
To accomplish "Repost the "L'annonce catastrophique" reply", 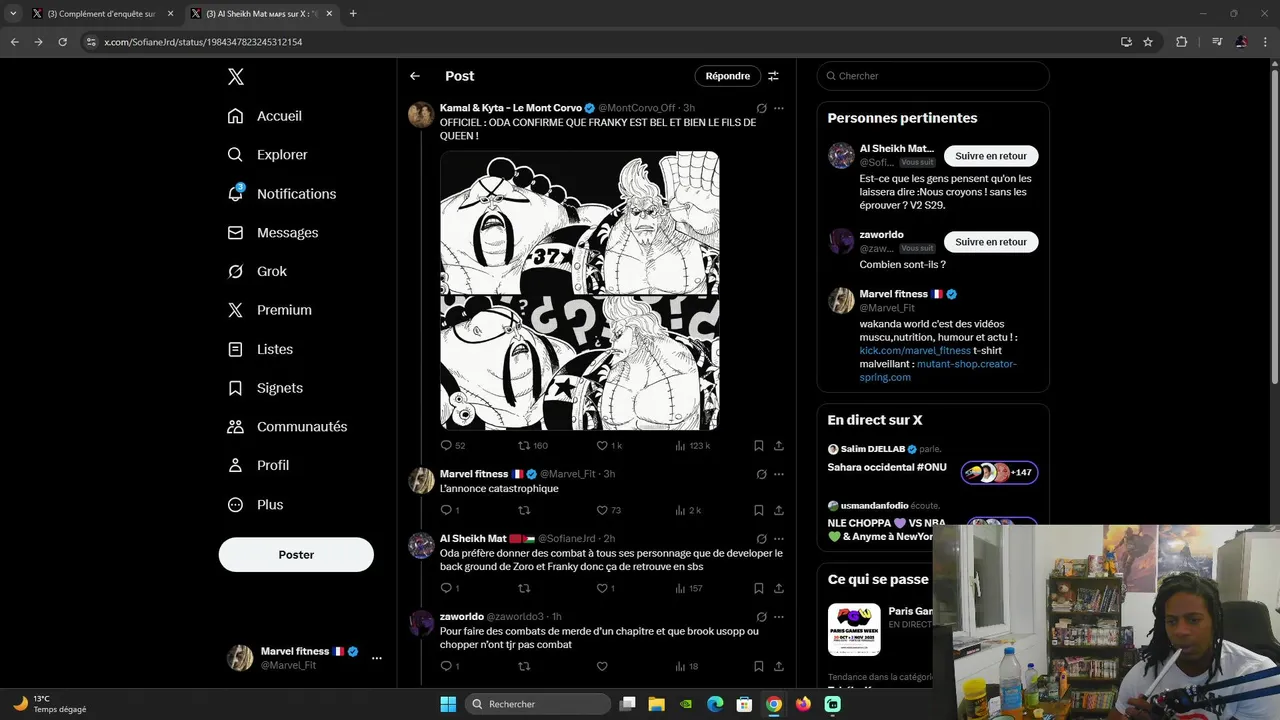I will tap(524, 510).
